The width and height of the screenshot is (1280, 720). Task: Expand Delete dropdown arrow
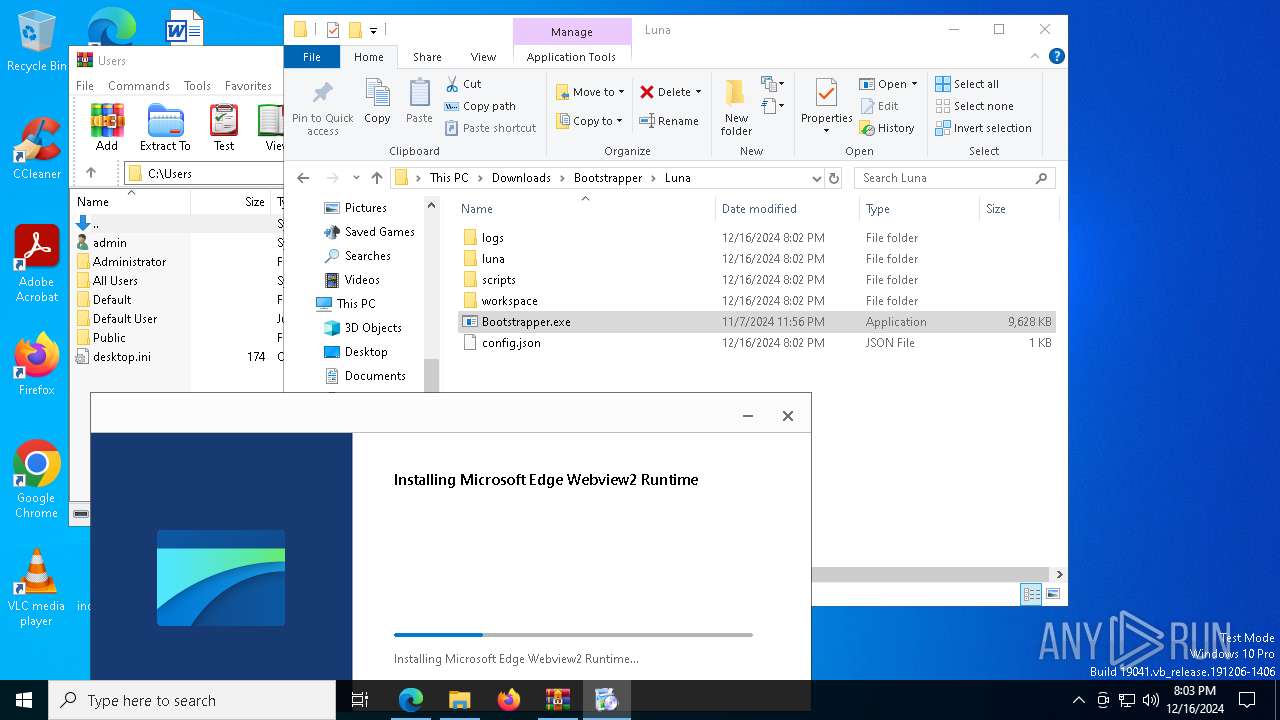tap(698, 92)
